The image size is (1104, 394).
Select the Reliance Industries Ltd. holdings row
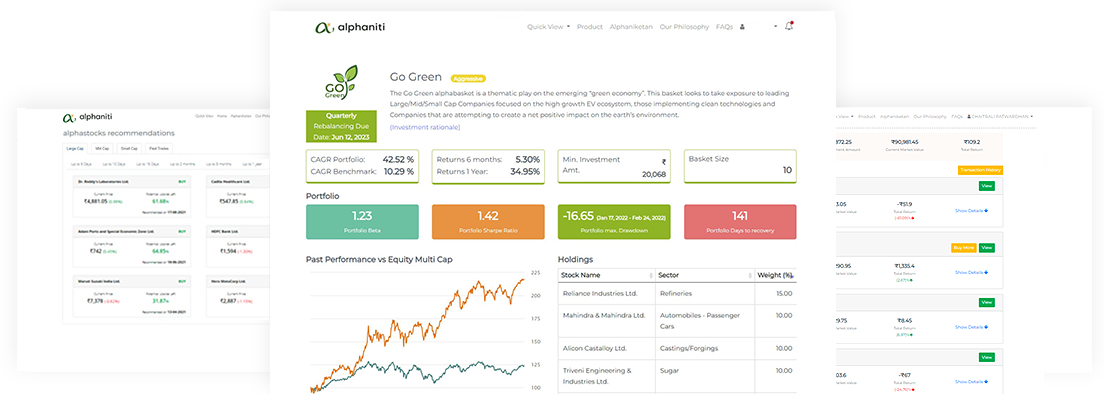tap(677, 293)
